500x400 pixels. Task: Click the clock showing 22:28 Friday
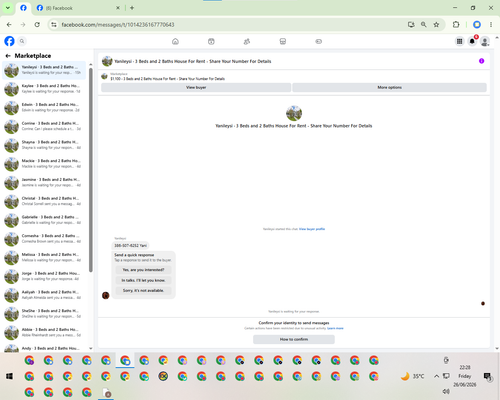[x=465, y=376]
